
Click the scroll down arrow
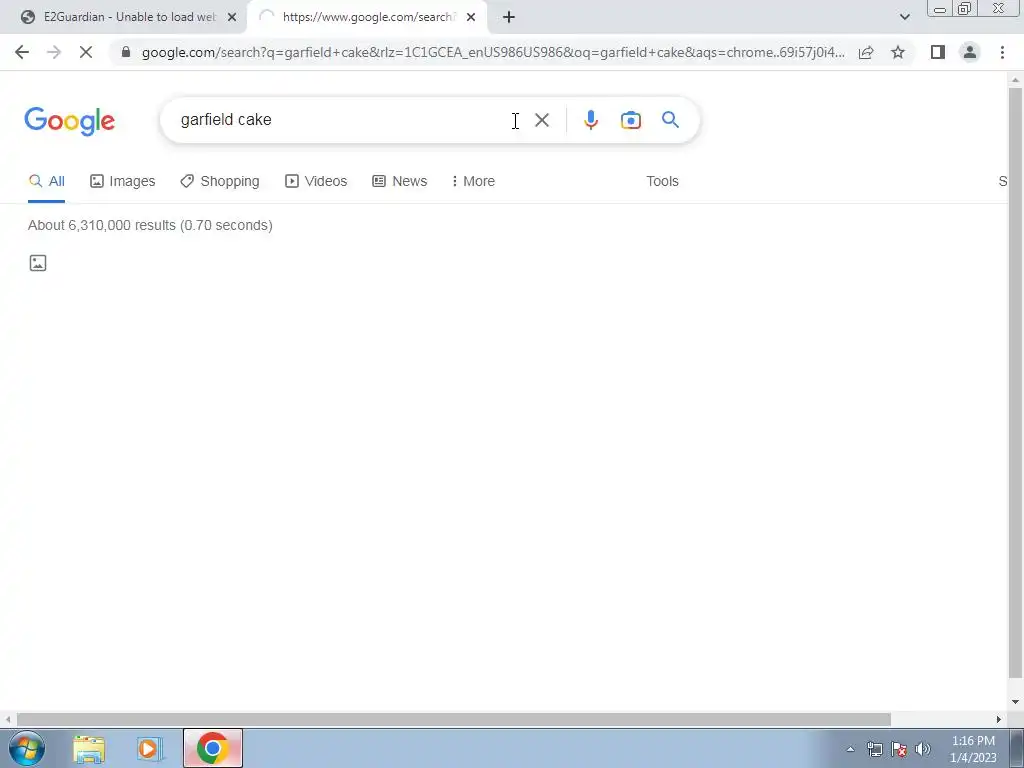point(1015,702)
